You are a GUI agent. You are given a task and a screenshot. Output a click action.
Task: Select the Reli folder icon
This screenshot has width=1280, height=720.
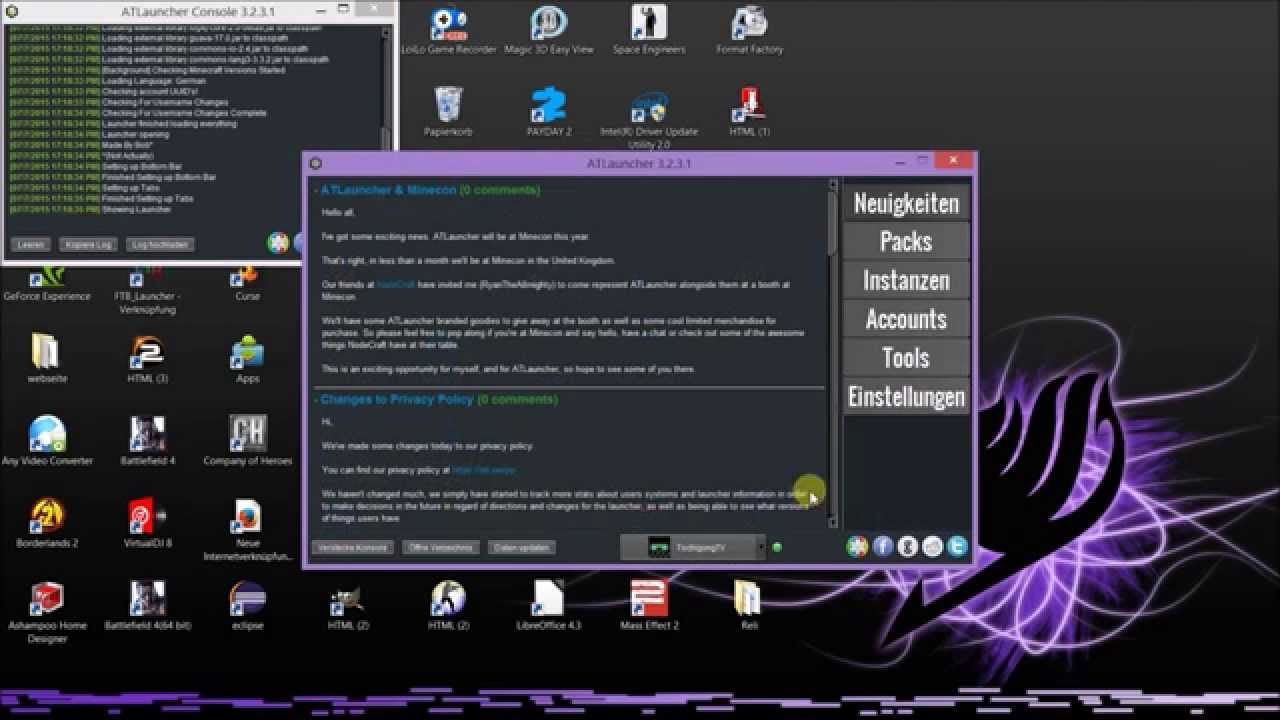pos(749,606)
